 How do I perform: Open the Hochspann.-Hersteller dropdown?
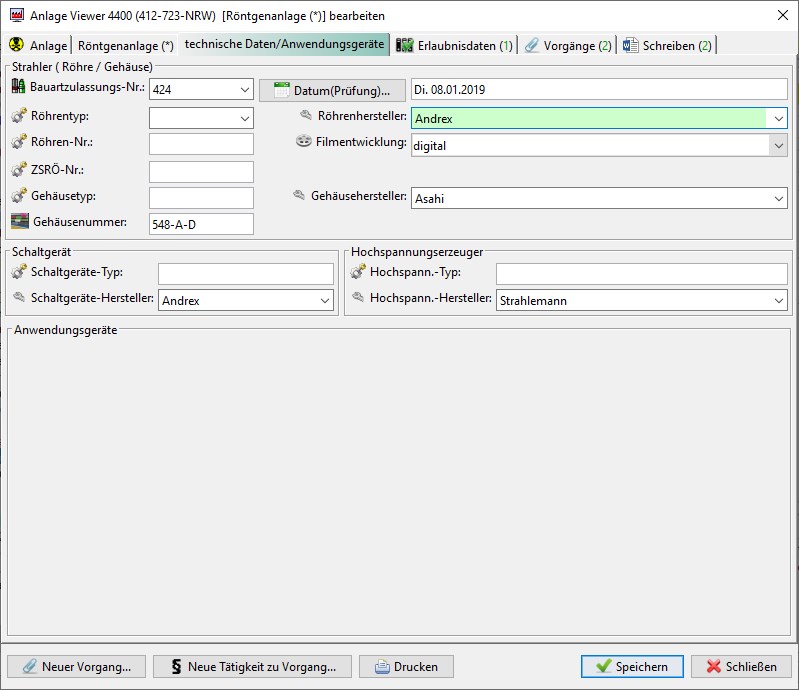[x=778, y=300]
